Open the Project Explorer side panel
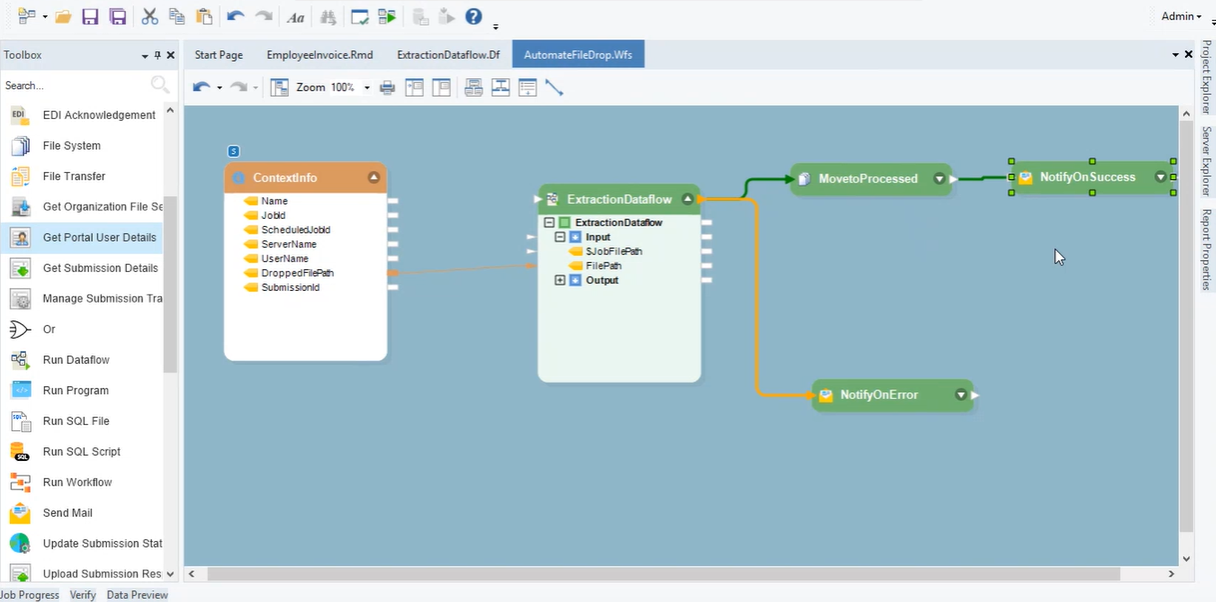 click(1206, 78)
